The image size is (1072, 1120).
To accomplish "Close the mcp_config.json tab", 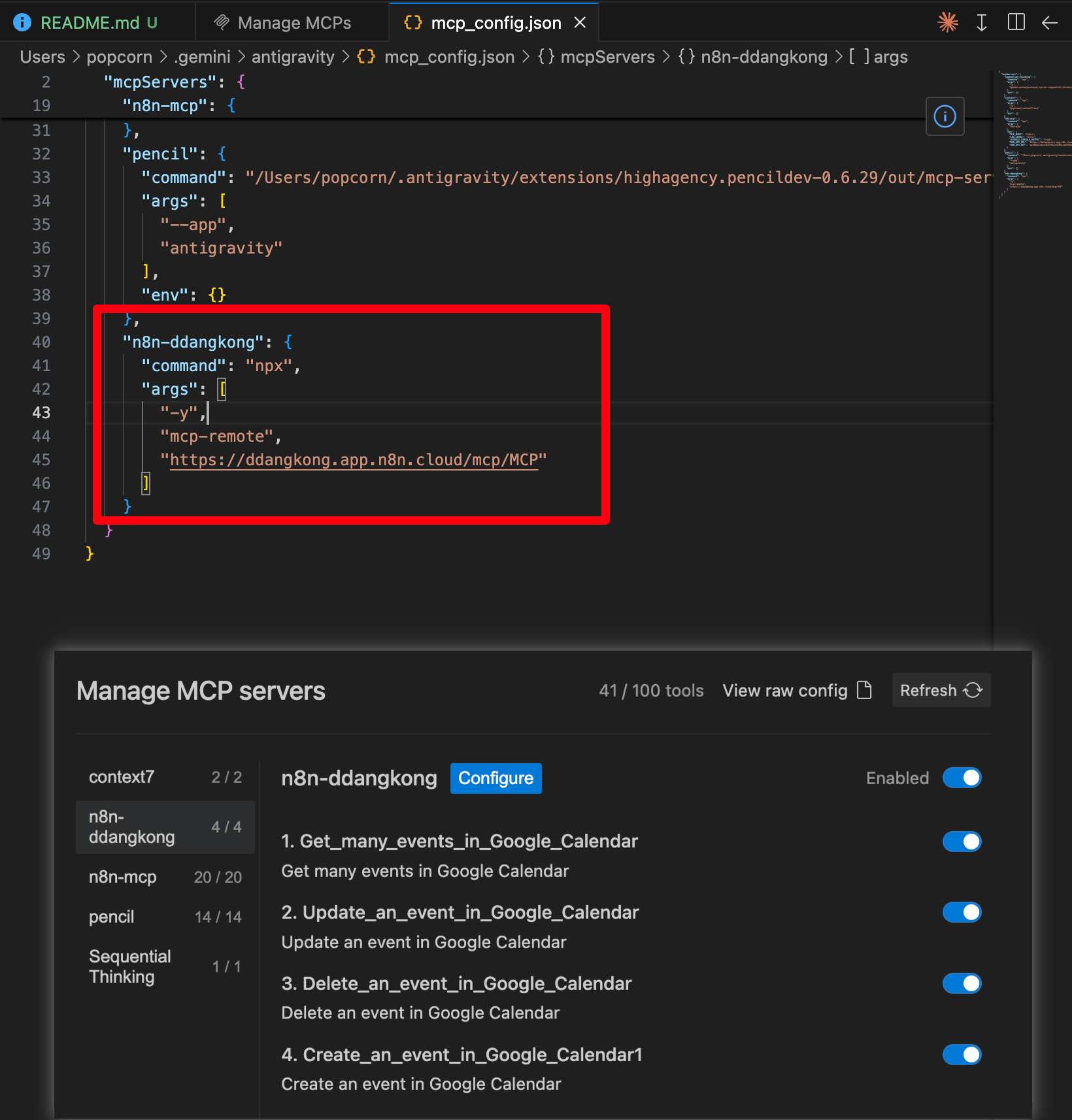I will click(x=580, y=23).
